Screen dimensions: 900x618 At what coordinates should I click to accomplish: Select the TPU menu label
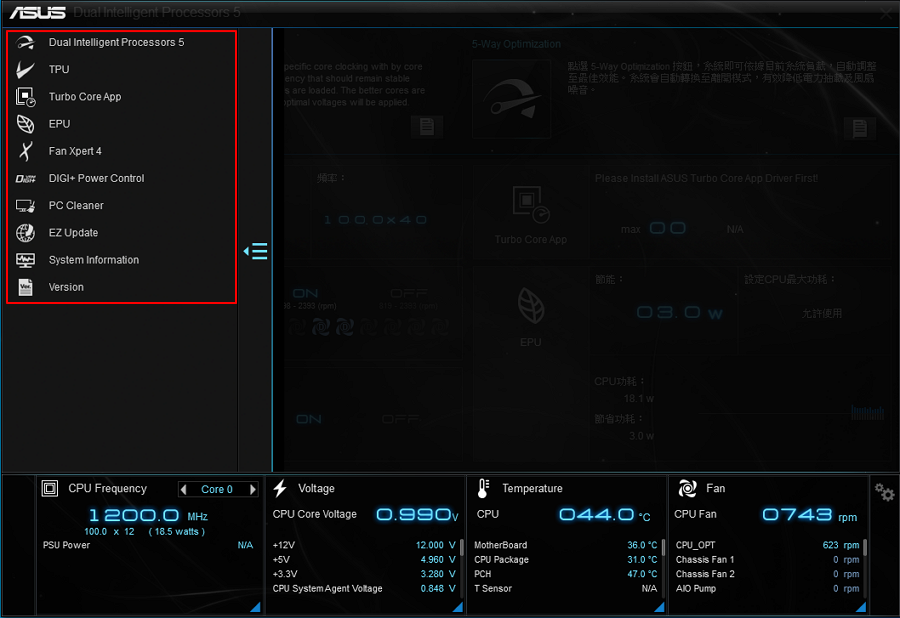(59, 69)
